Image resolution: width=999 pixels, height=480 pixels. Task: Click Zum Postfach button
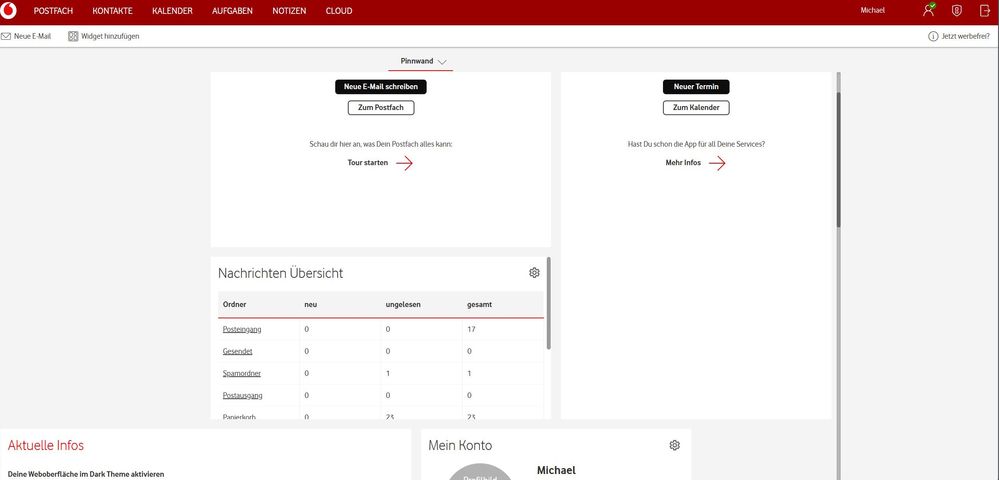tap(381, 108)
